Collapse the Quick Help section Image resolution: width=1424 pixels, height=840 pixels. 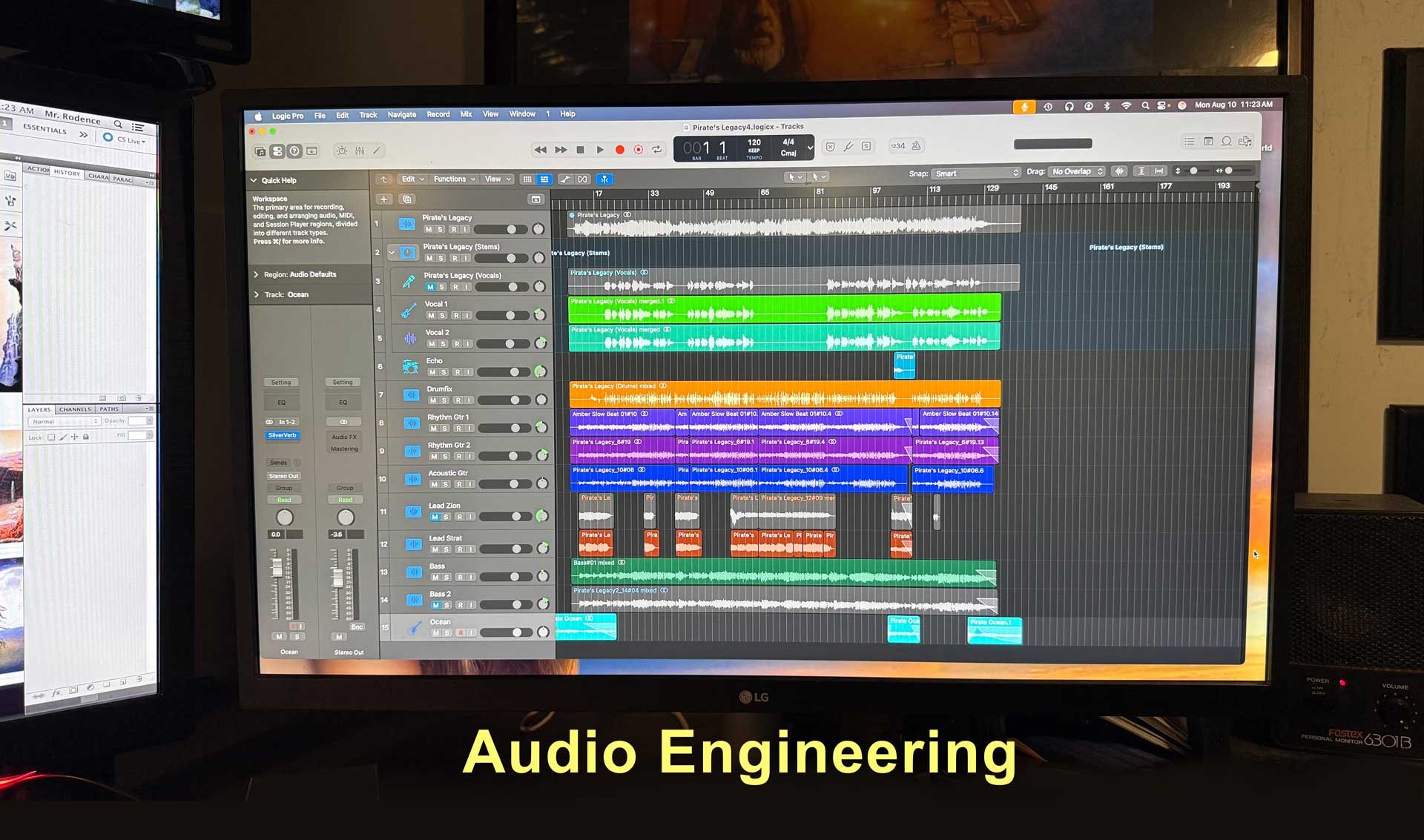point(254,180)
